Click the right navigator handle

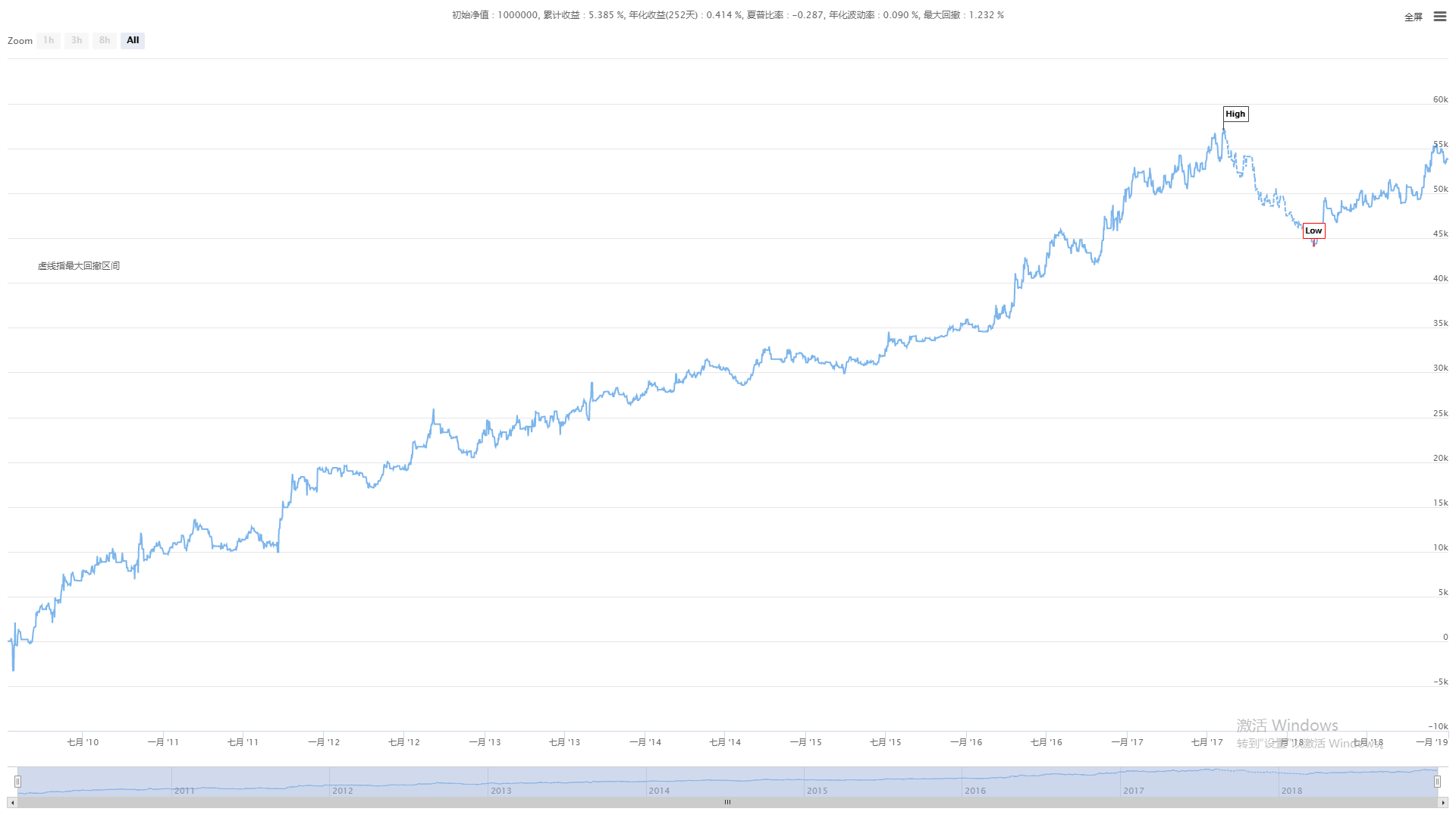[1437, 782]
